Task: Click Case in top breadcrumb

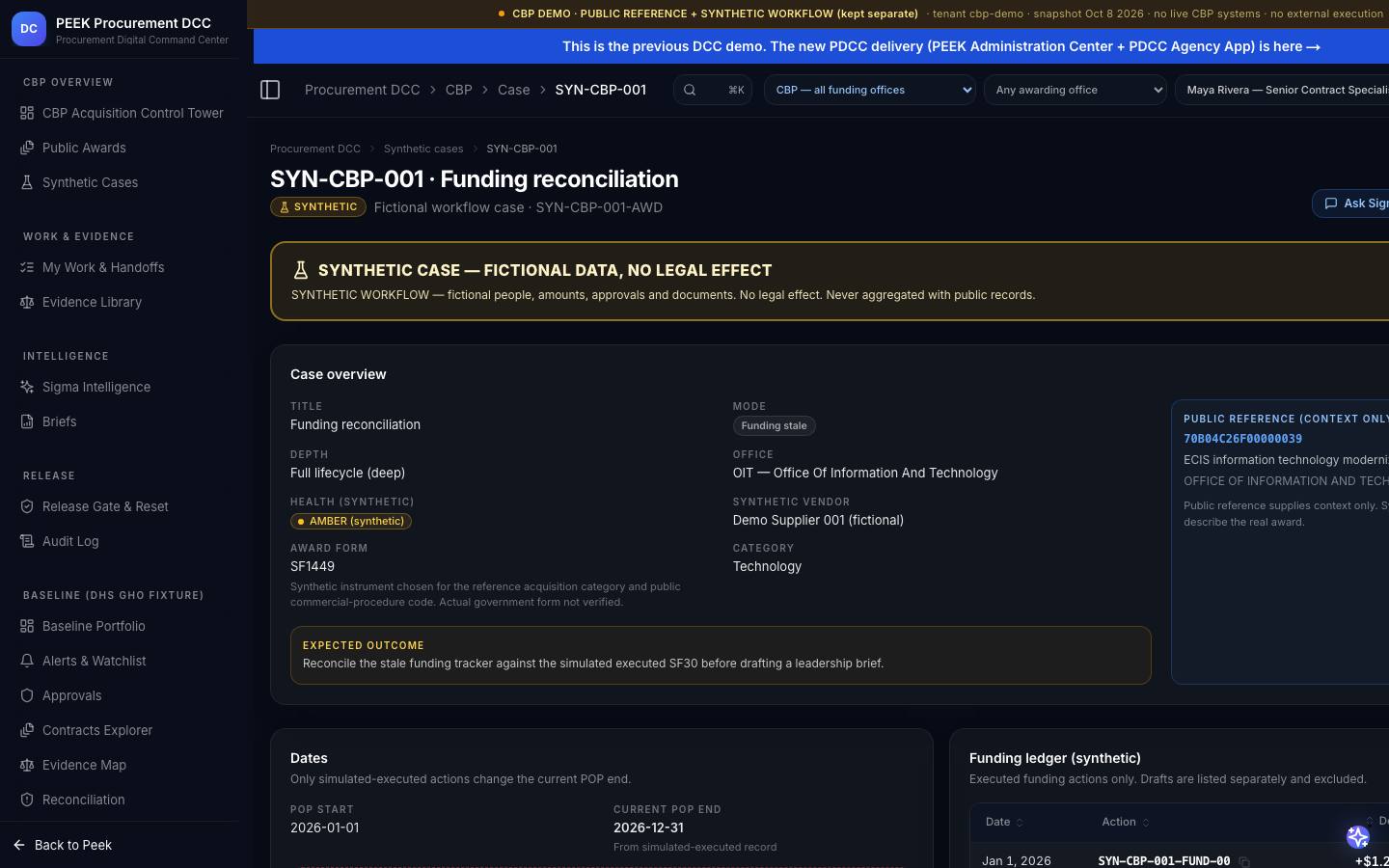Action: (x=514, y=90)
